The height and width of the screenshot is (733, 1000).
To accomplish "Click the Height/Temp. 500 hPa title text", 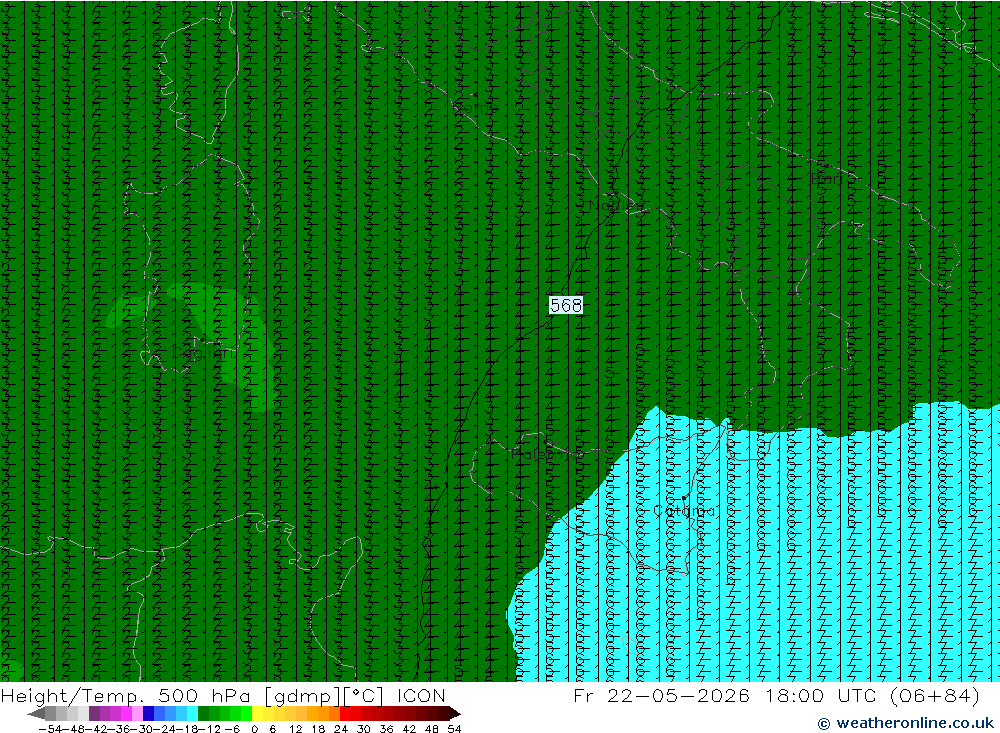I will click(x=126, y=695).
